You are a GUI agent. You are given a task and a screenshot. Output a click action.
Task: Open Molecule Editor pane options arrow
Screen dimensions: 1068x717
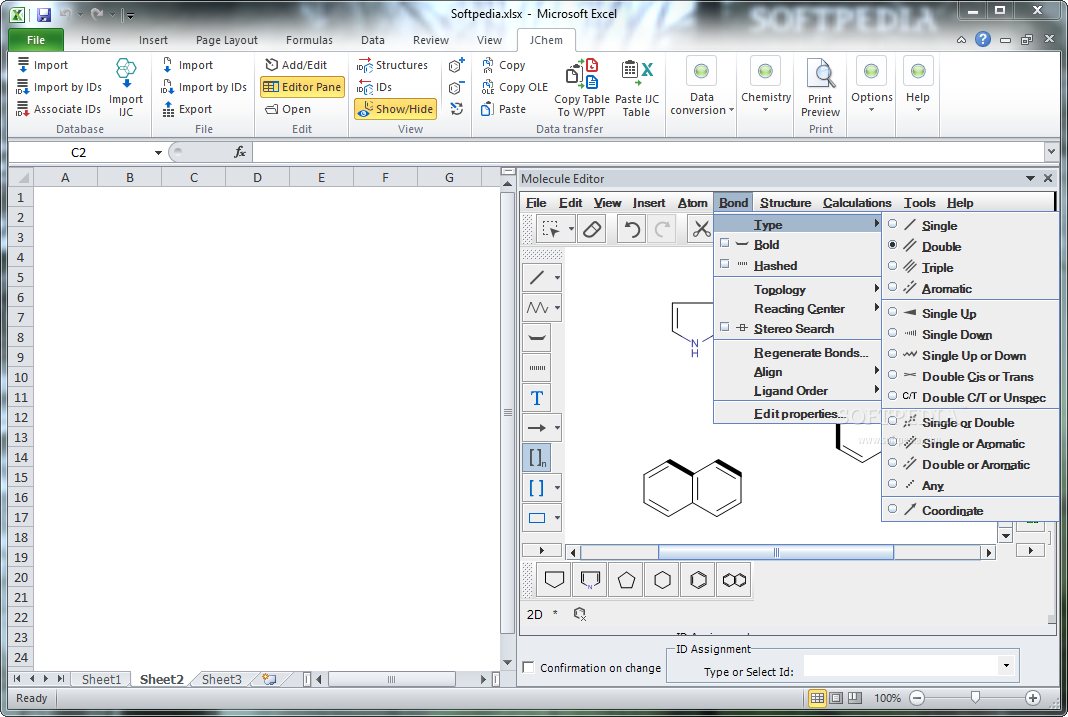pos(1030,178)
